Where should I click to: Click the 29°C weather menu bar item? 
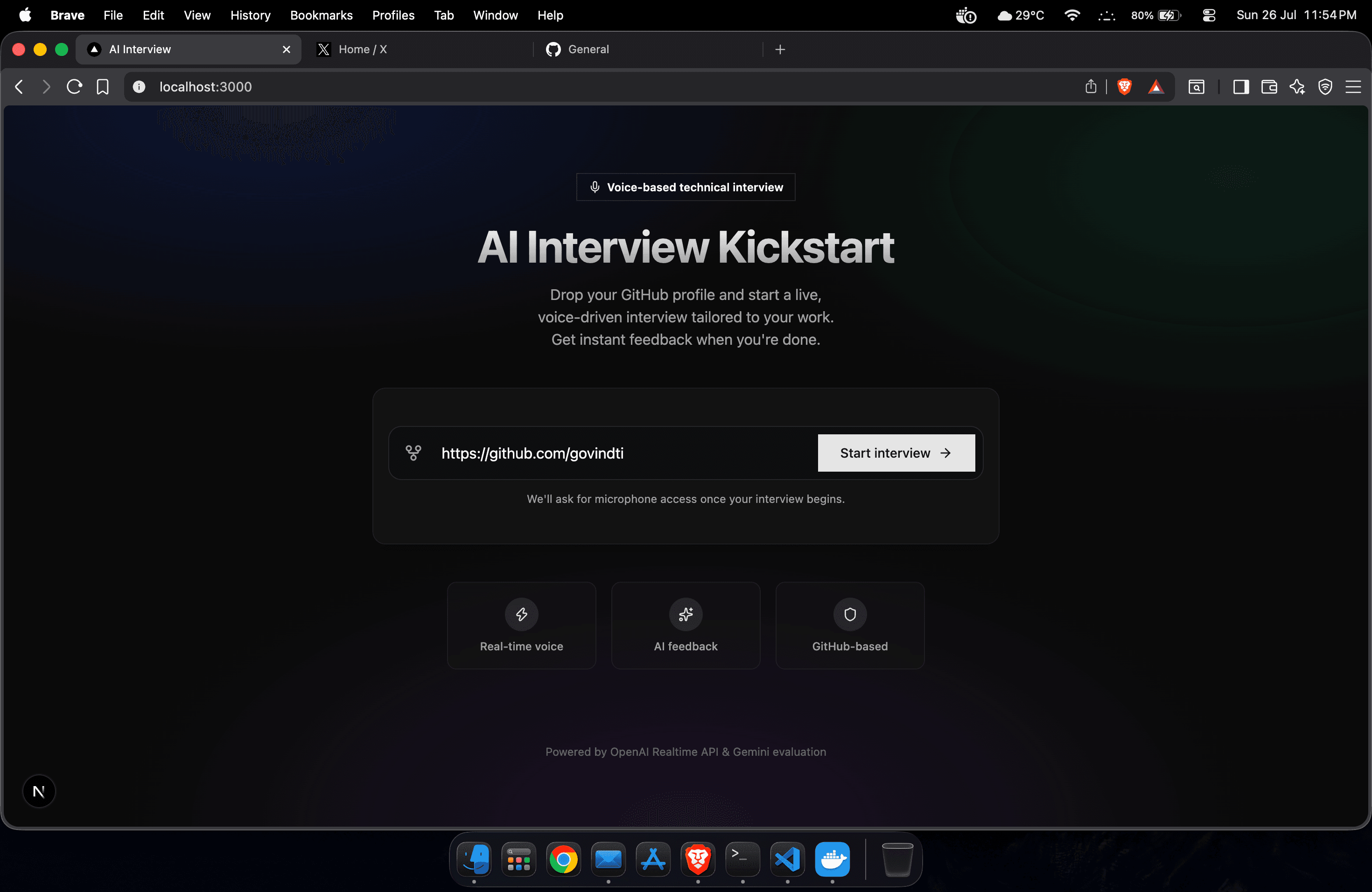[1021, 15]
